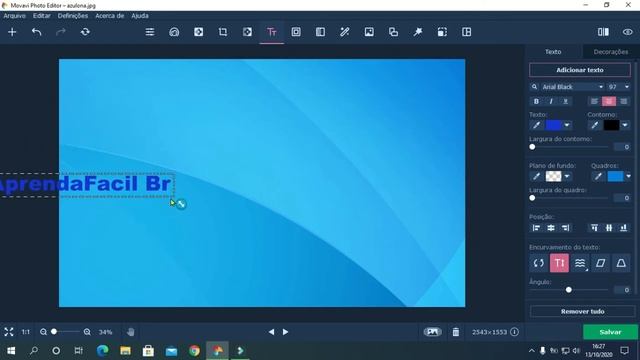Select the arc text curving icon

539,263
